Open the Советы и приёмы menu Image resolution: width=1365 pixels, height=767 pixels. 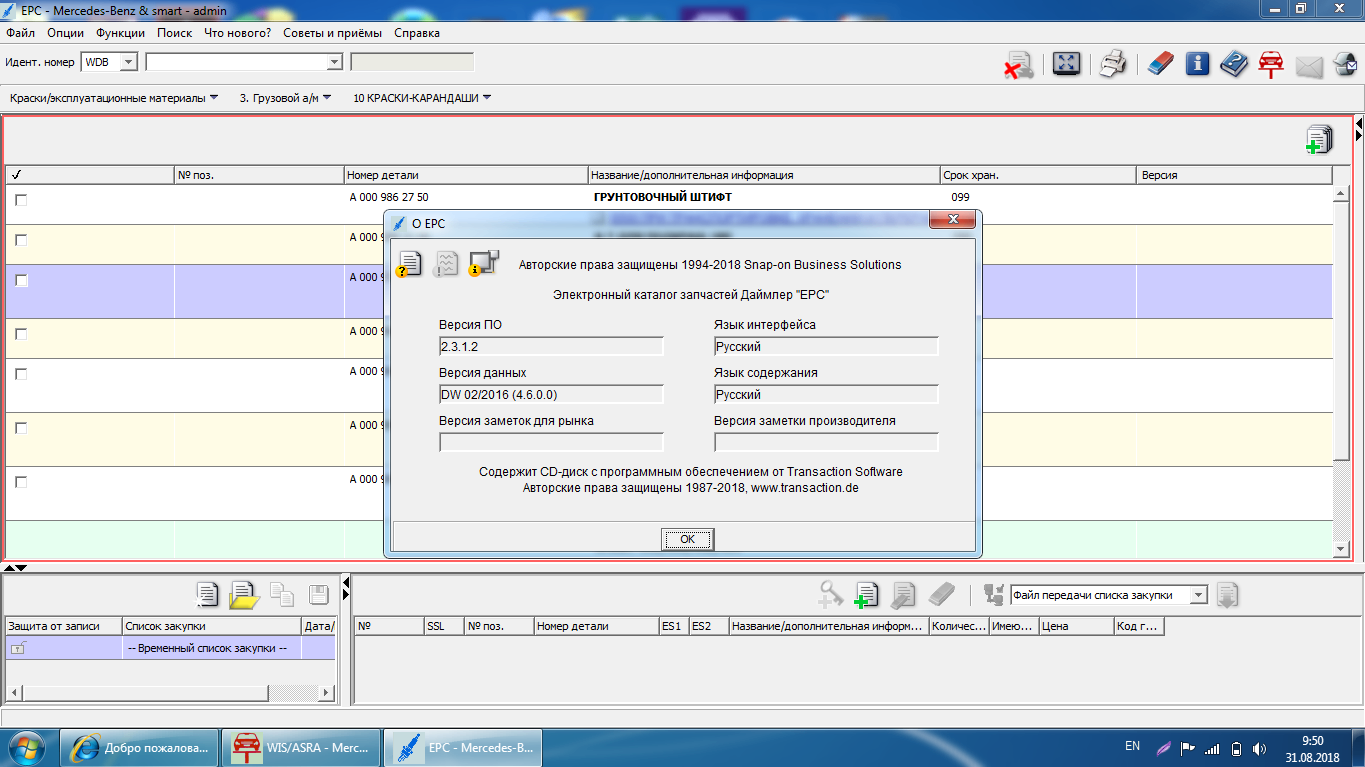332,33
